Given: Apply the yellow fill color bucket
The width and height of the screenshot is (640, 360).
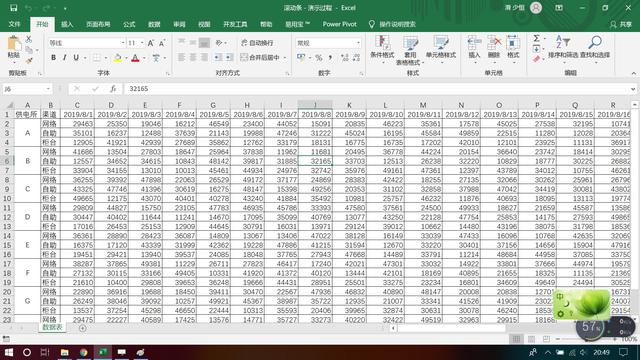Looking at the screenshot, I should click(118, 58).
